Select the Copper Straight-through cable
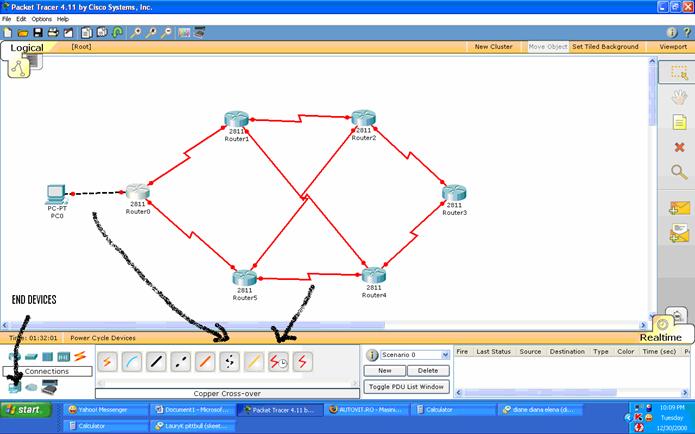 coord(157,361)
